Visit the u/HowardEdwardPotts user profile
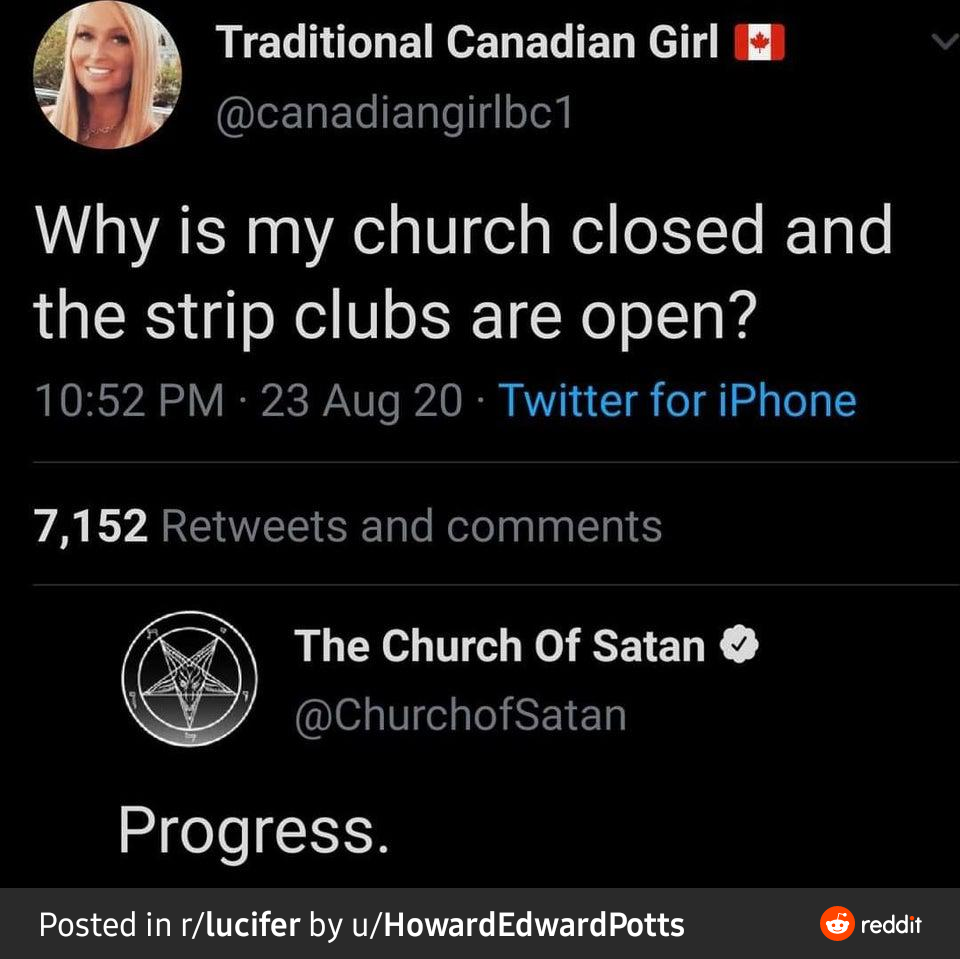The height and width of the screenshot is (959, 960). click(x=516, y=924)
